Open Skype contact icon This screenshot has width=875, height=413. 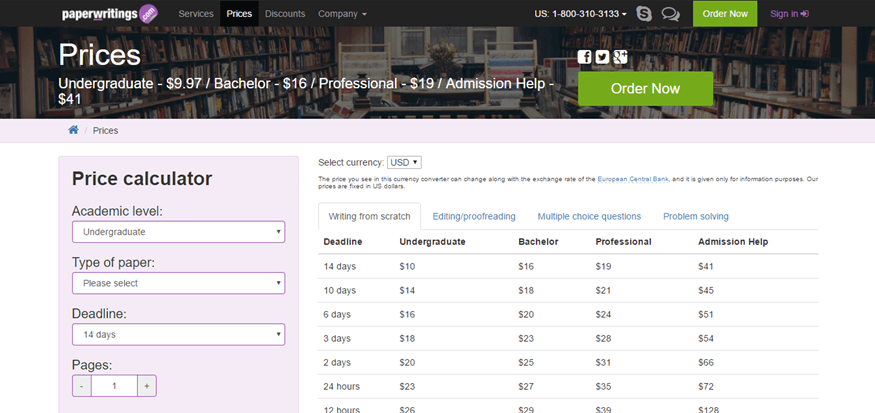pyautogui.click(x=644, y=13)
